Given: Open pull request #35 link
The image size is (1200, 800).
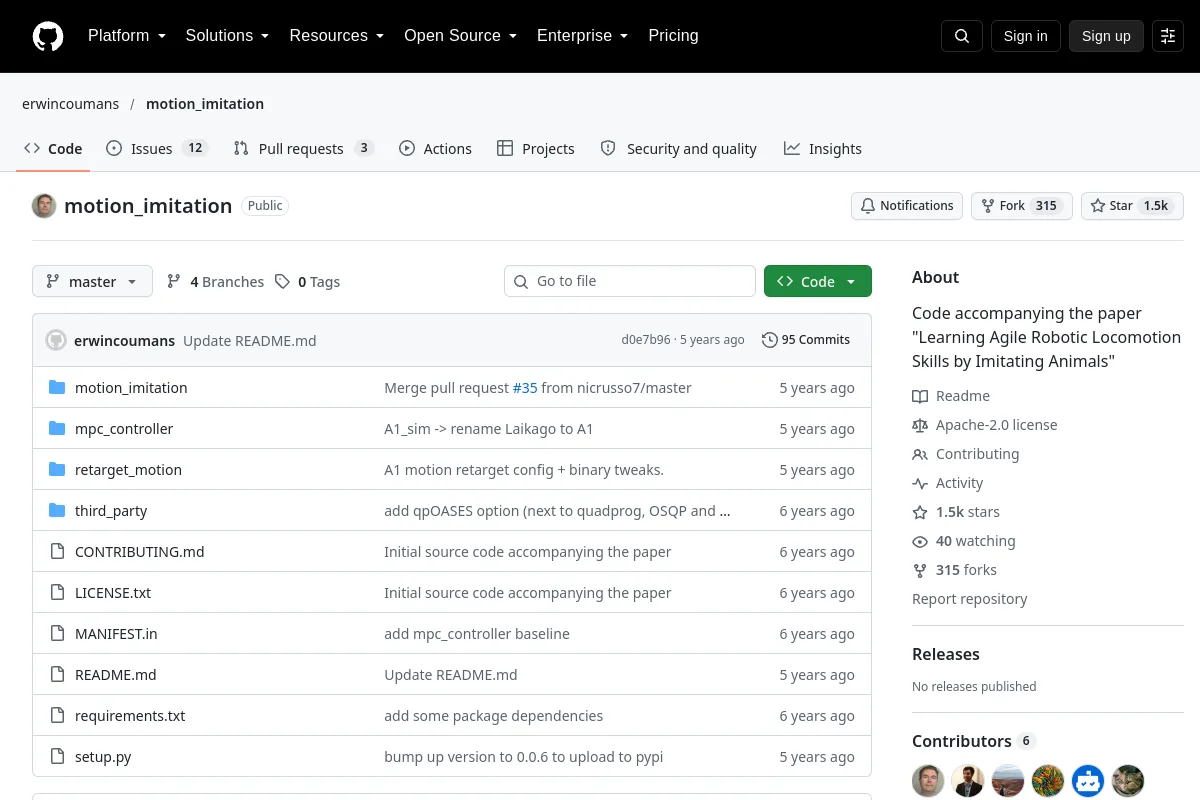Looking at the screenshot, I should pyautogui.click(x=525, y=388).
